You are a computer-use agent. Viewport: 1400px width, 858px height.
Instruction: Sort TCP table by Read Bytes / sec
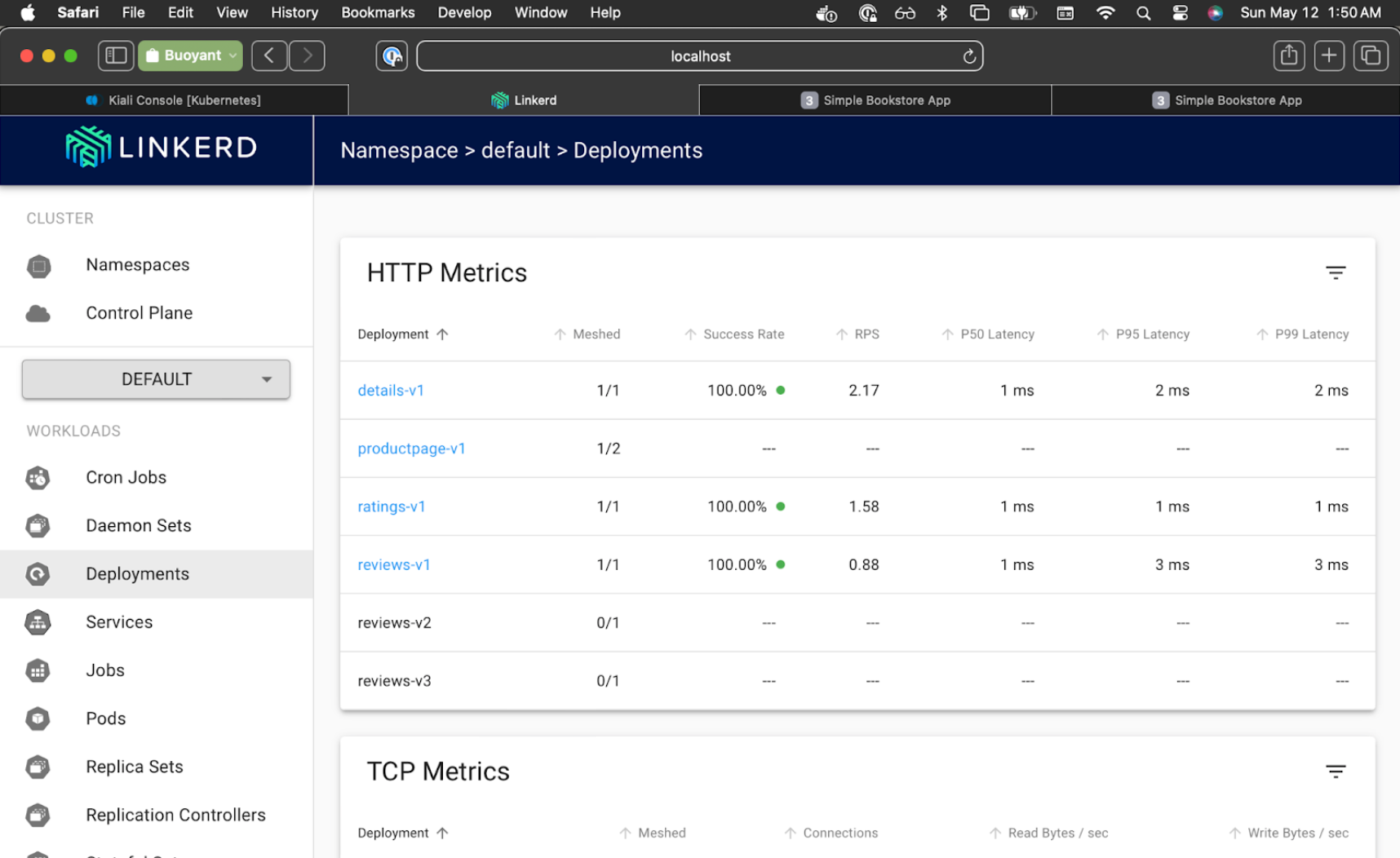point(1048,833)
